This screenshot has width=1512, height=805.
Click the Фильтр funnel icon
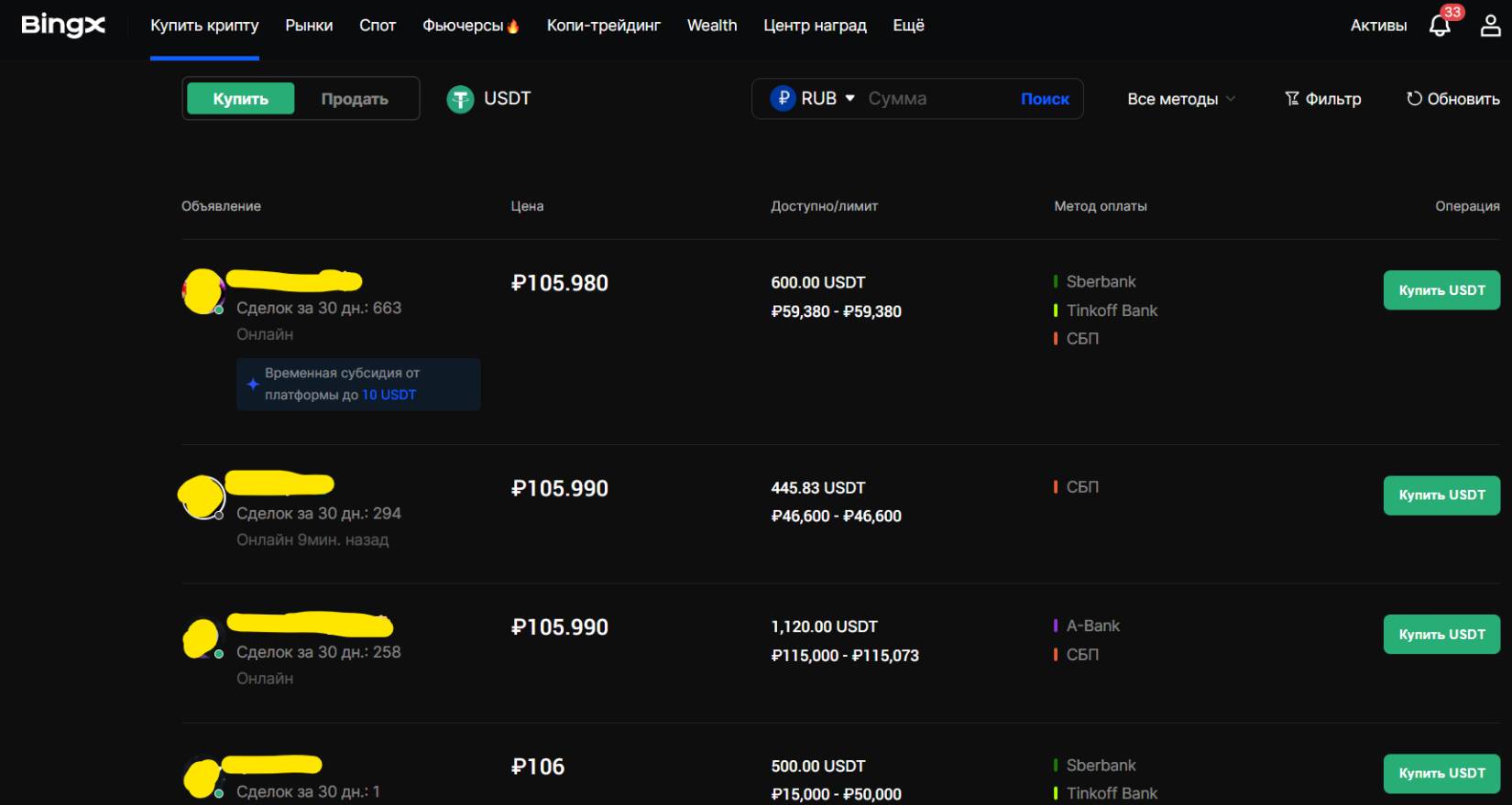[1292, 99]
